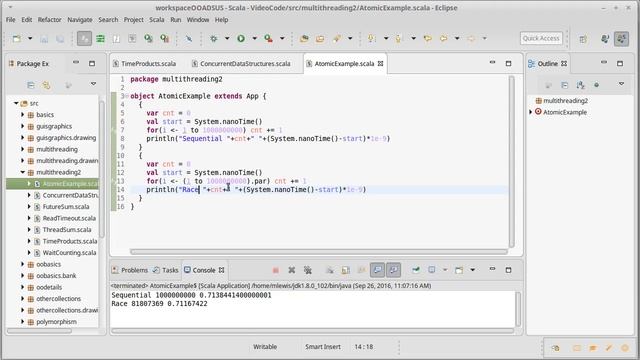Collapse the src folder in Package Explorer
Viewport: 640px width, 360px height.
coord(16,103)
